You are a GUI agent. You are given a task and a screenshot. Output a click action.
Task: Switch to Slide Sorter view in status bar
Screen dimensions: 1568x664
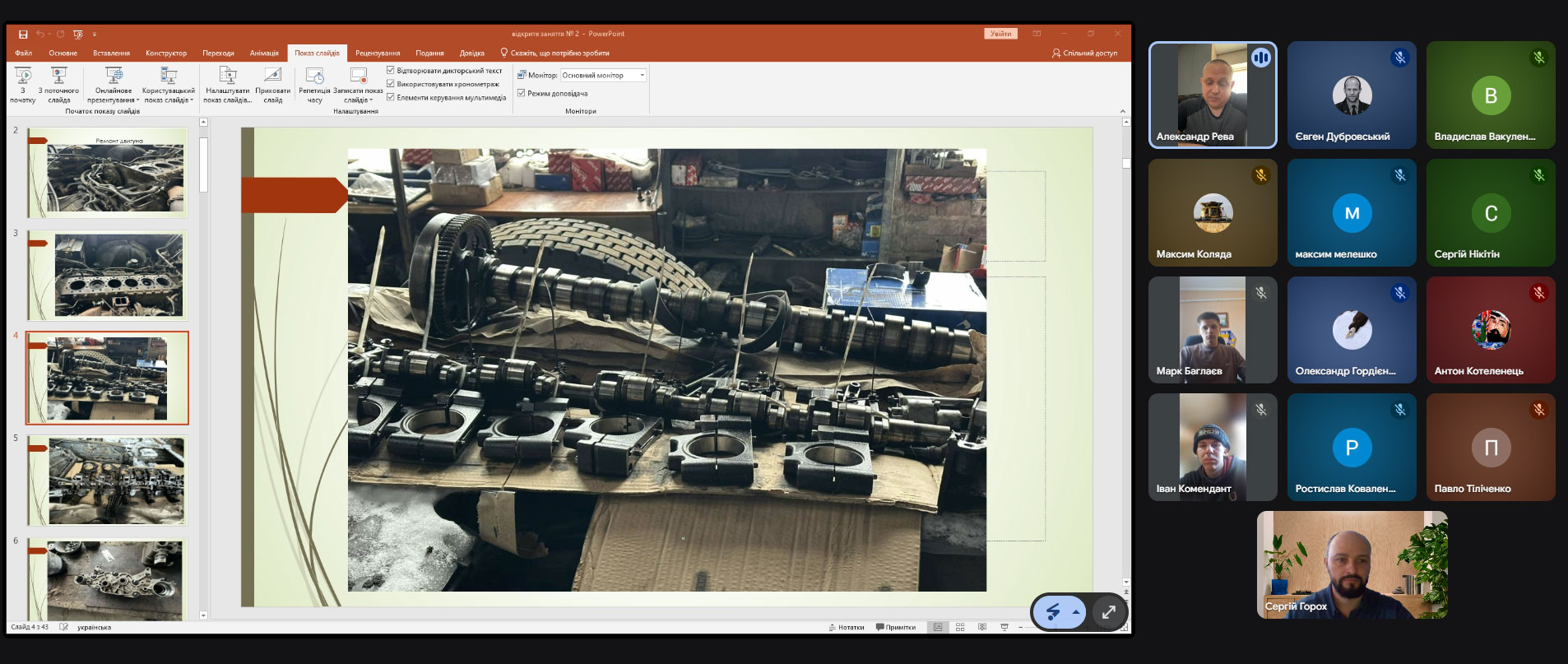[960, 627]
